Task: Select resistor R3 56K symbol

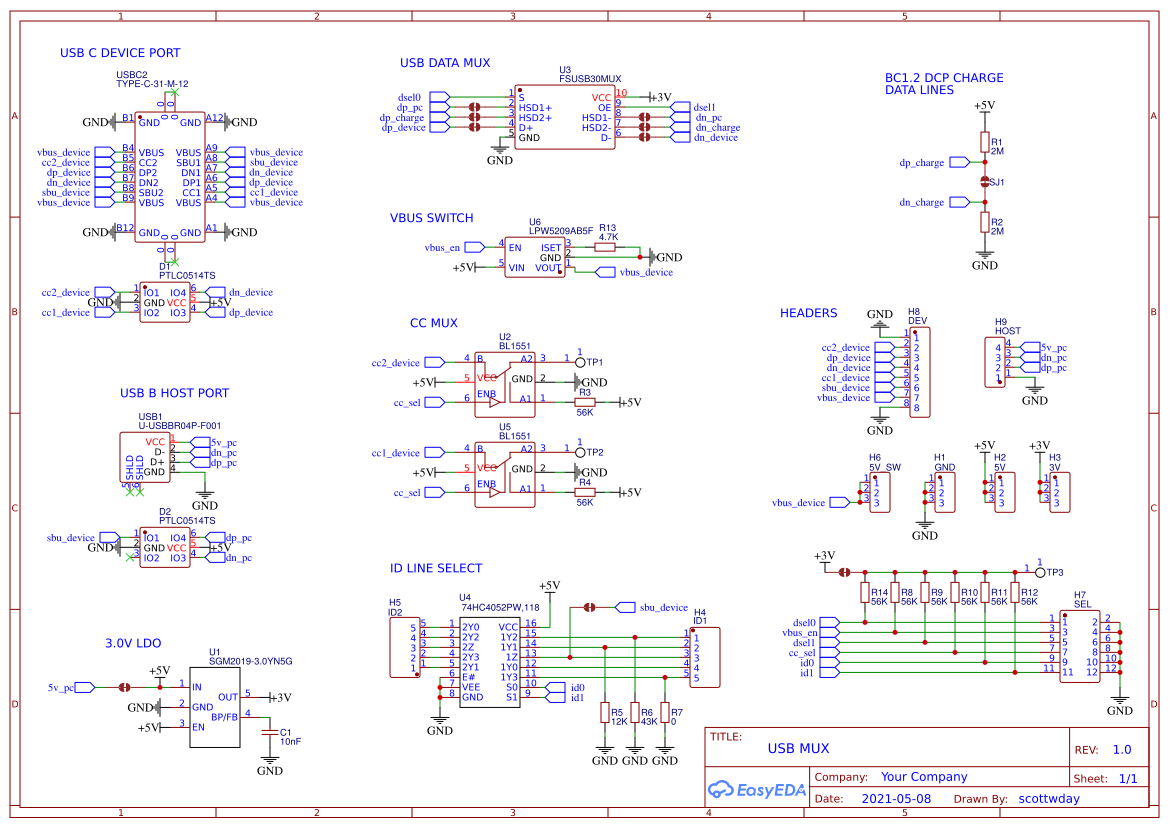Action: [585, 402]
